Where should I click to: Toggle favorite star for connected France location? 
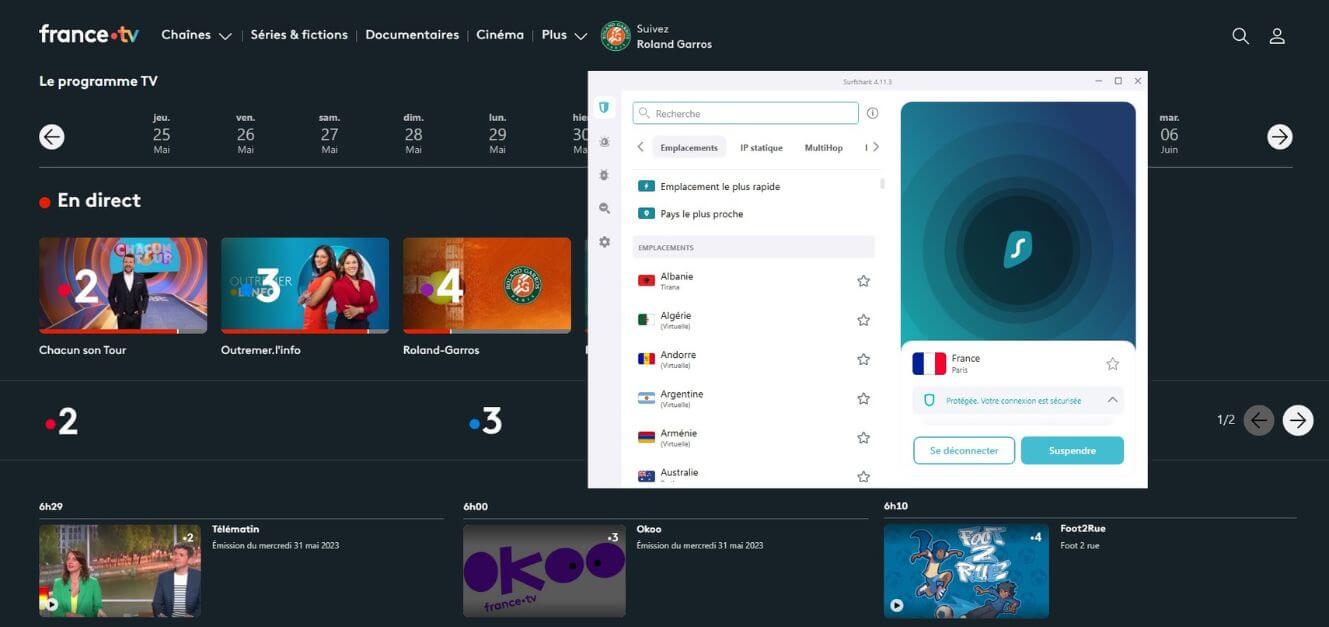pos(1112,364)
